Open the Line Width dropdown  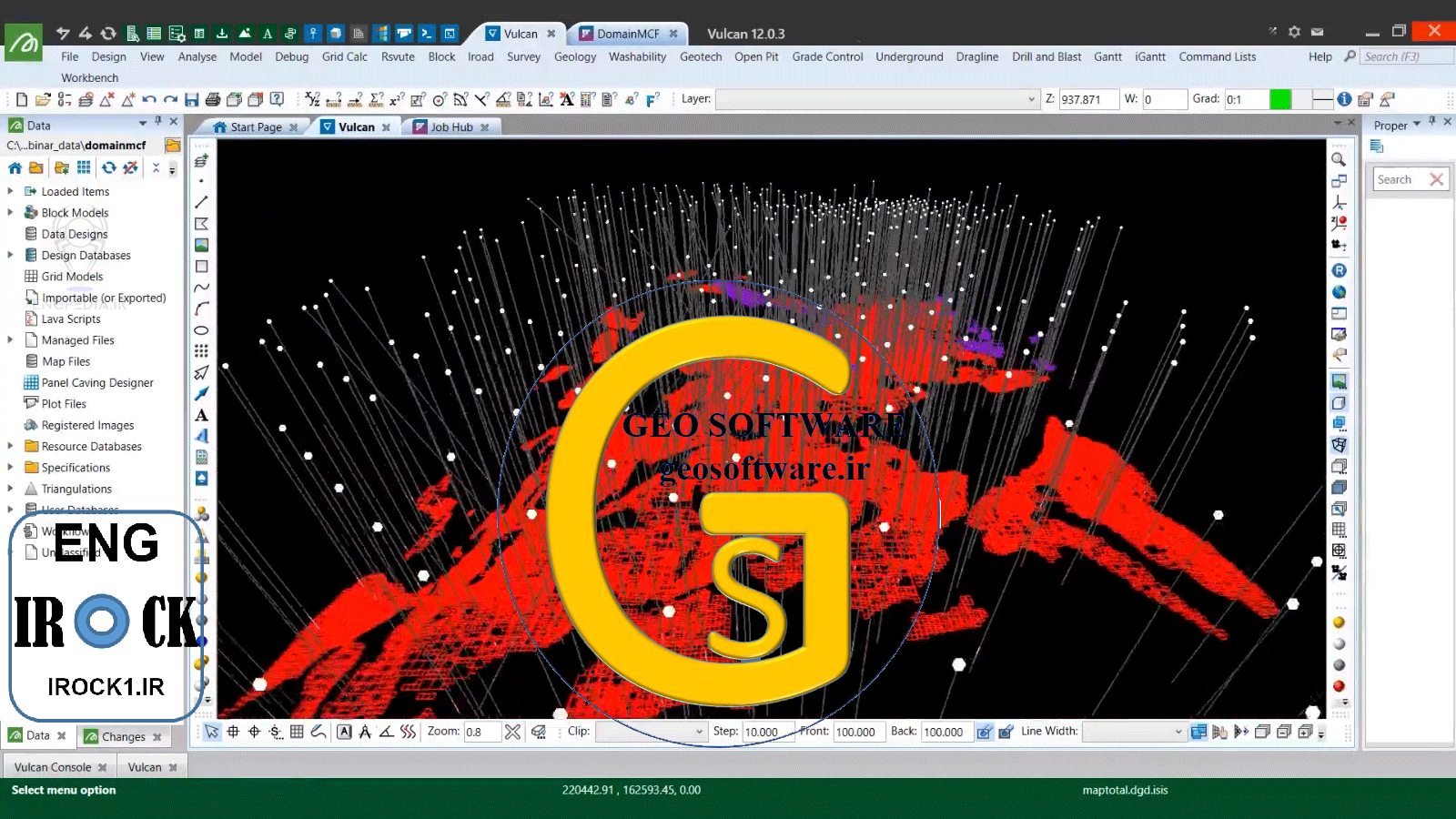[1178, 732]
